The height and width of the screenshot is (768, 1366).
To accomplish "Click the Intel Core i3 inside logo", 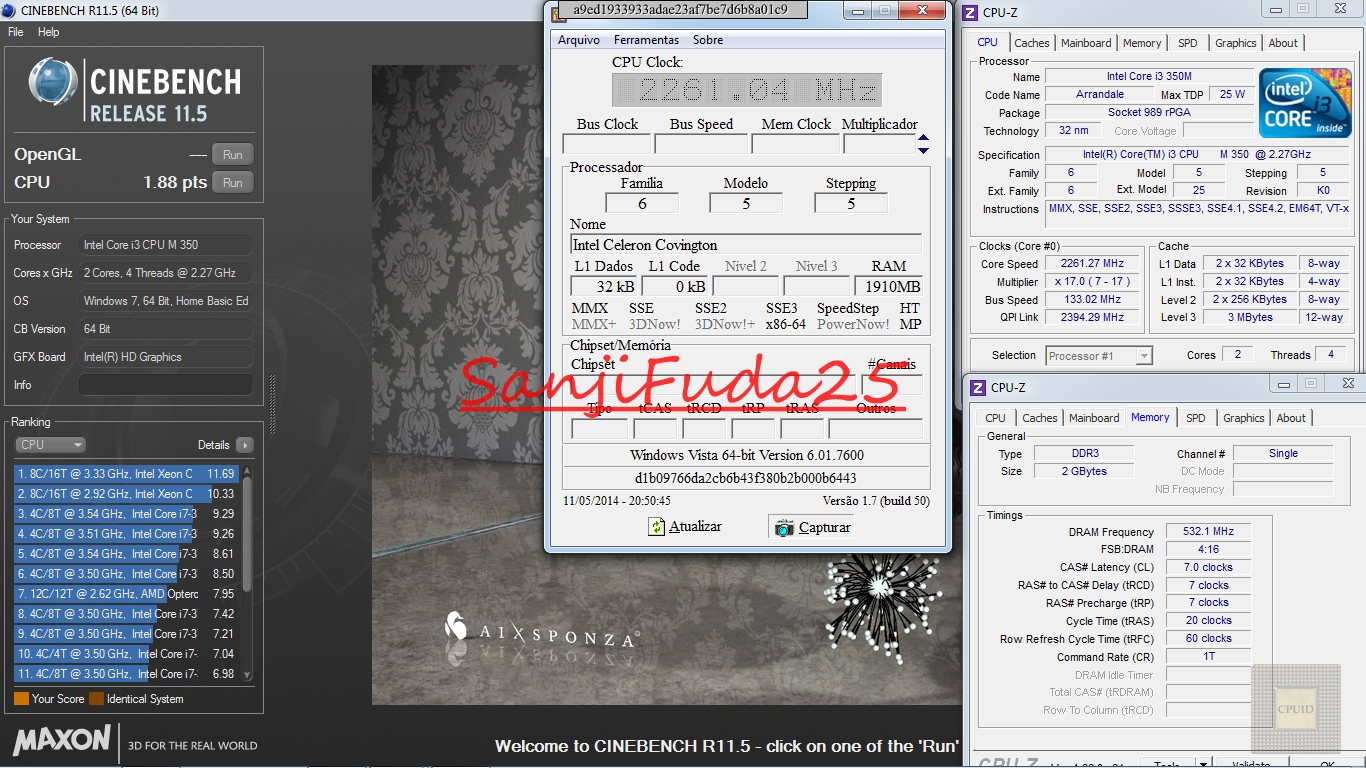I will [1305, 103].
